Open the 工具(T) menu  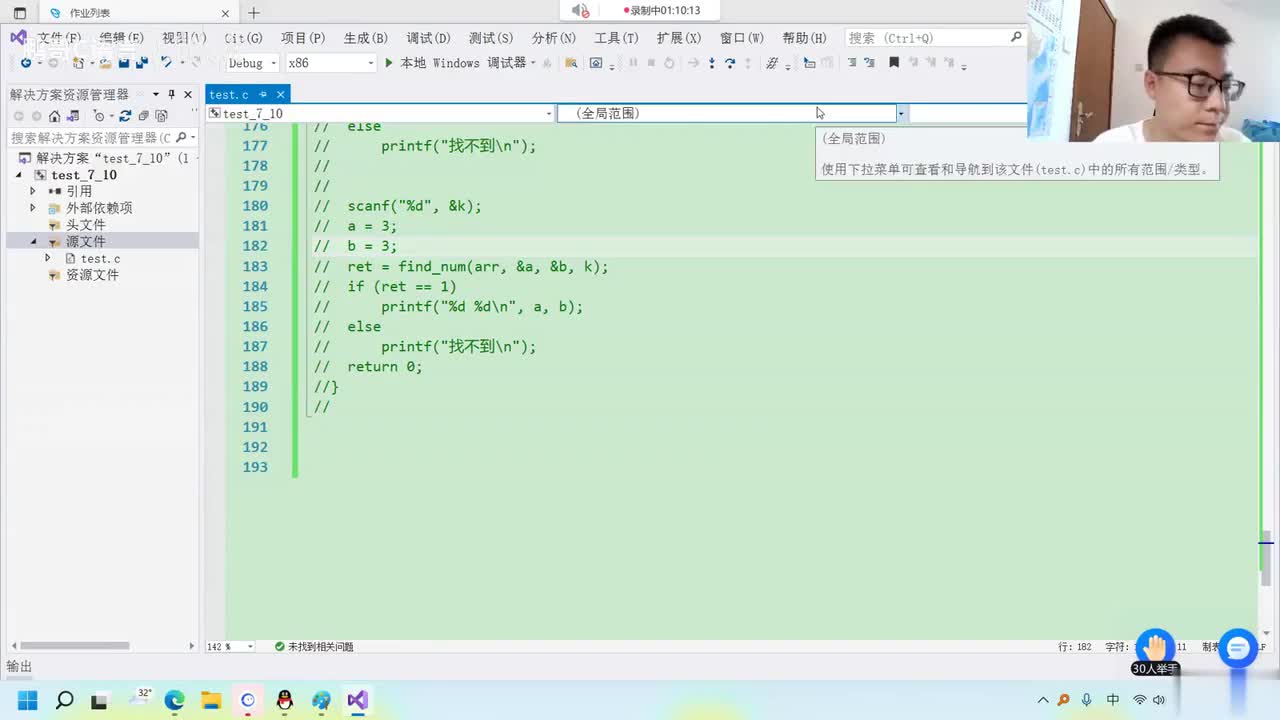click(x=616, y=38)
